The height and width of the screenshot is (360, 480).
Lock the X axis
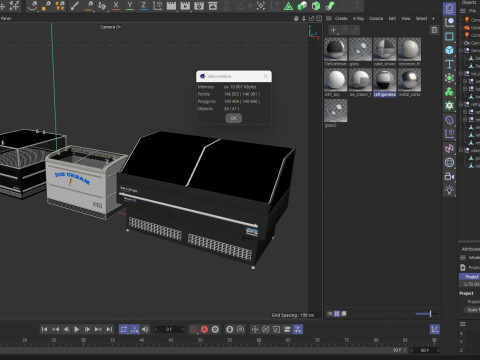[116, 6]
